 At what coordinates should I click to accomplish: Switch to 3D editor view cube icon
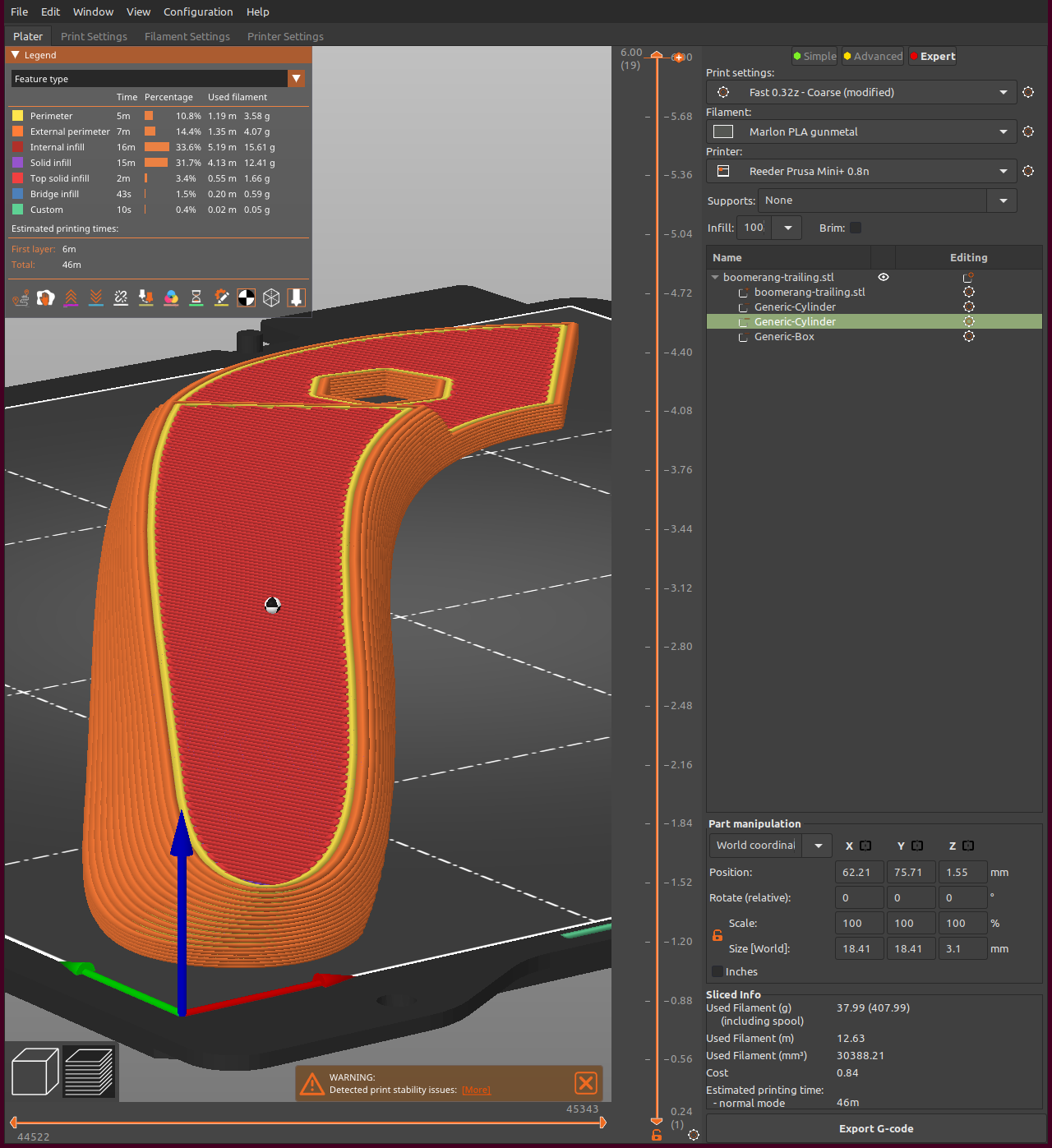coord(35,1072)
